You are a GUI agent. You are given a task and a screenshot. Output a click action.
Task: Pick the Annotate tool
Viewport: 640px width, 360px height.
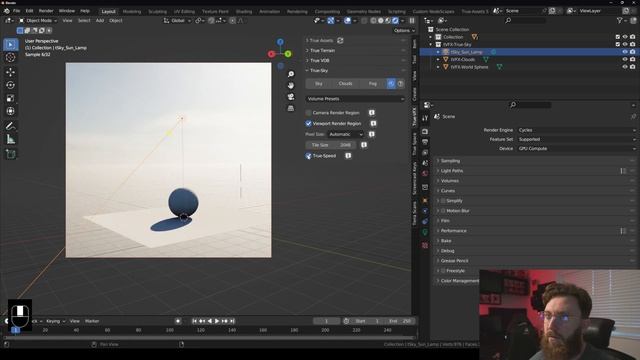11,126
